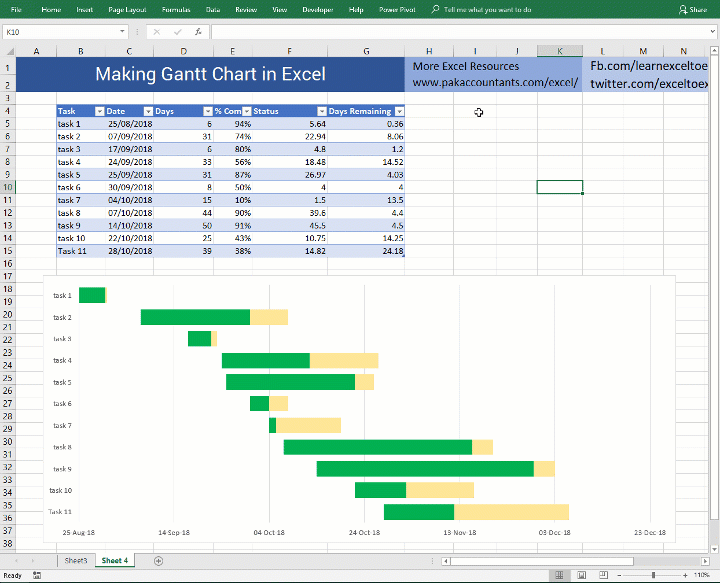720x583 pixels.
Task: Click the Insert Function fx icon
Action: click(x=198, y=32)
